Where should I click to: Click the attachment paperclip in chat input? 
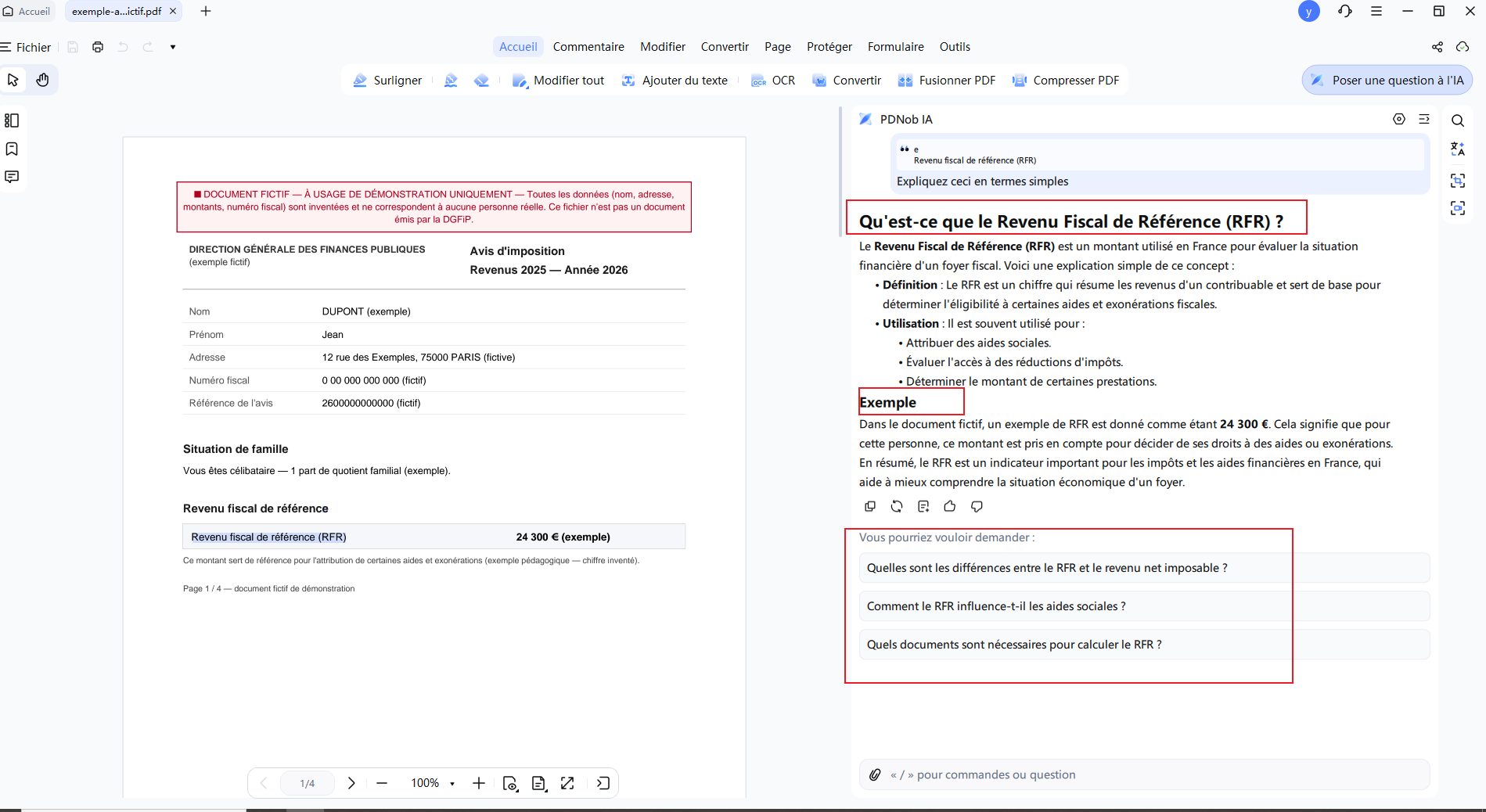coord(875,774)
